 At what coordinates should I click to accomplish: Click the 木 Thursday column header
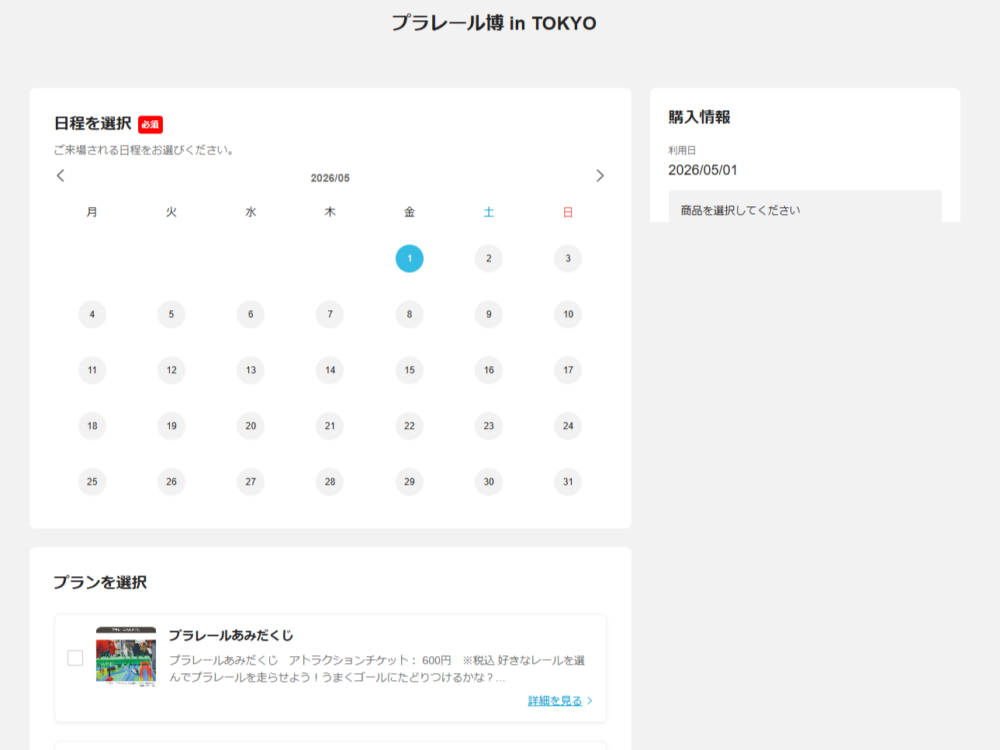[330, 212]
